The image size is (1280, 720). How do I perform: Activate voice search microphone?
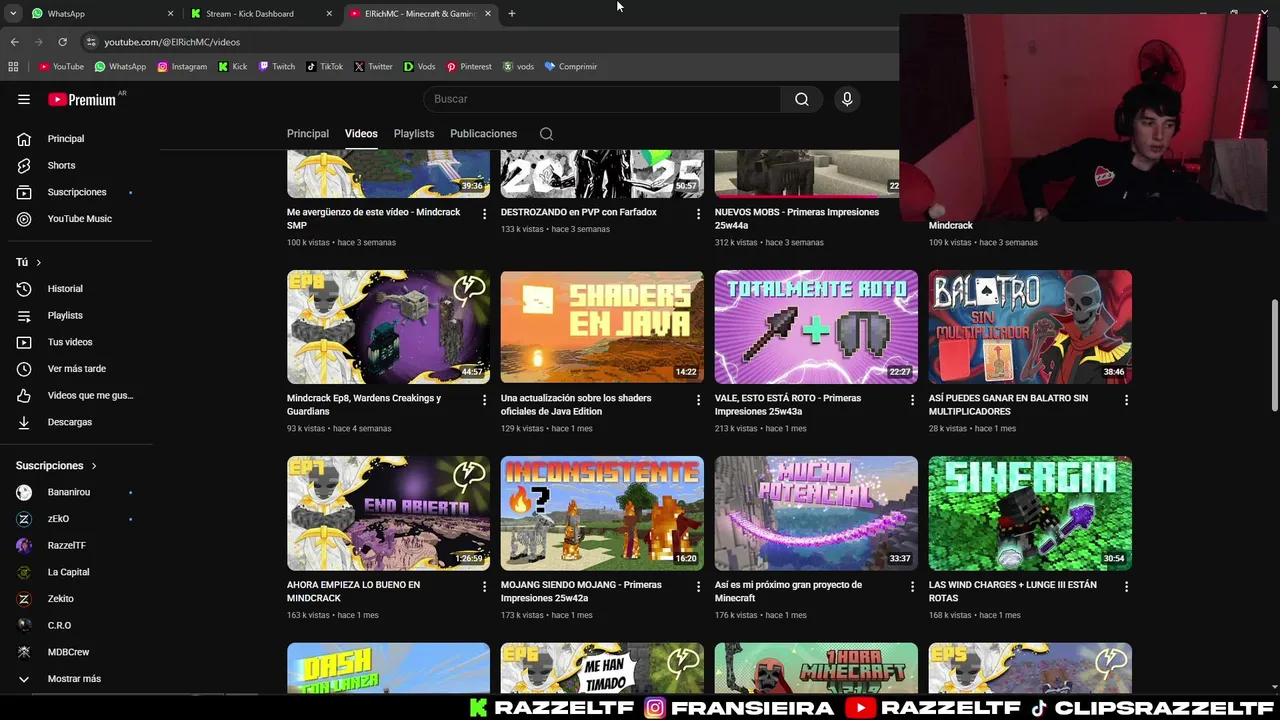(847, 99)
